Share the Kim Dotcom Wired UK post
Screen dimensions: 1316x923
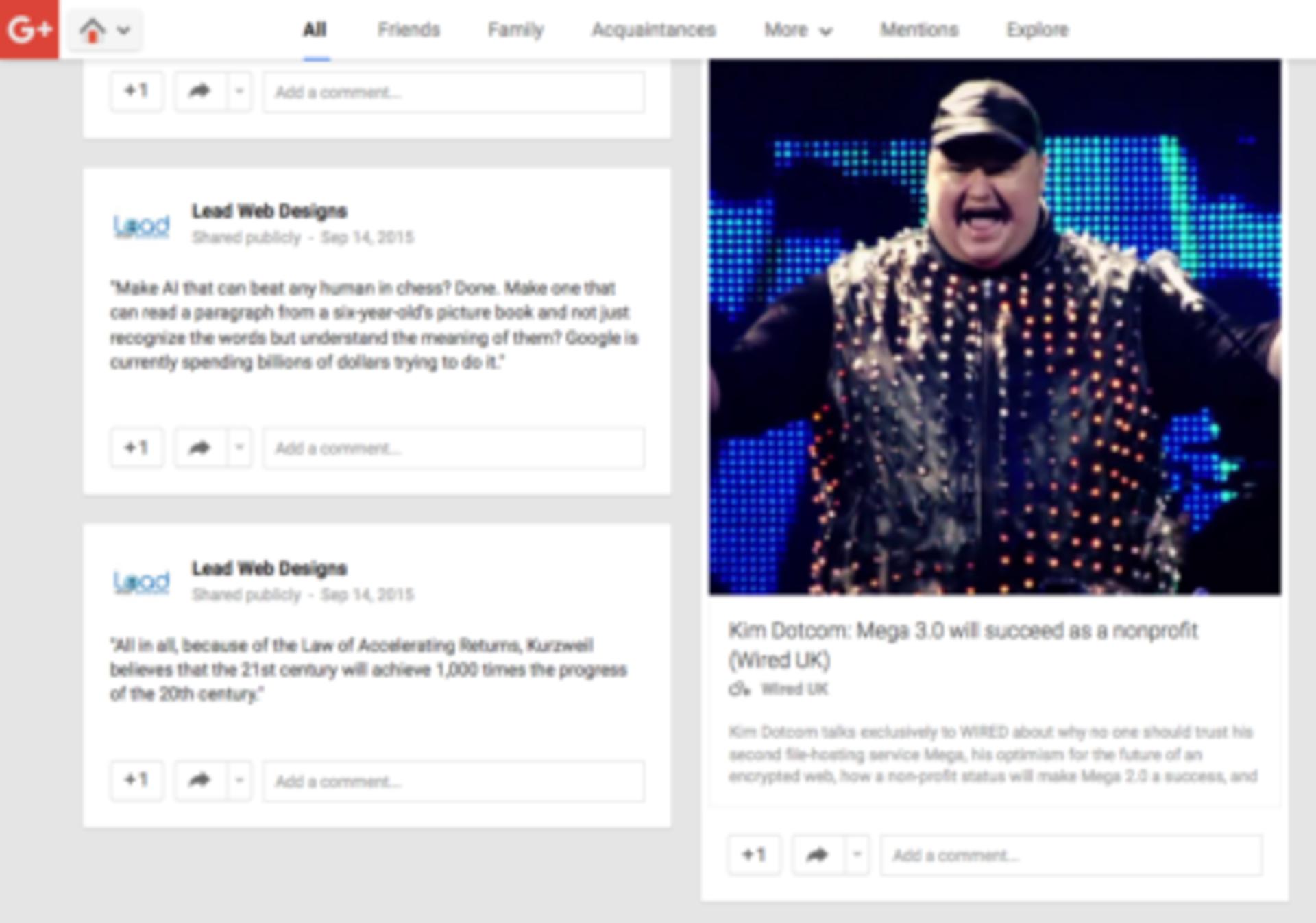(817, 854)
